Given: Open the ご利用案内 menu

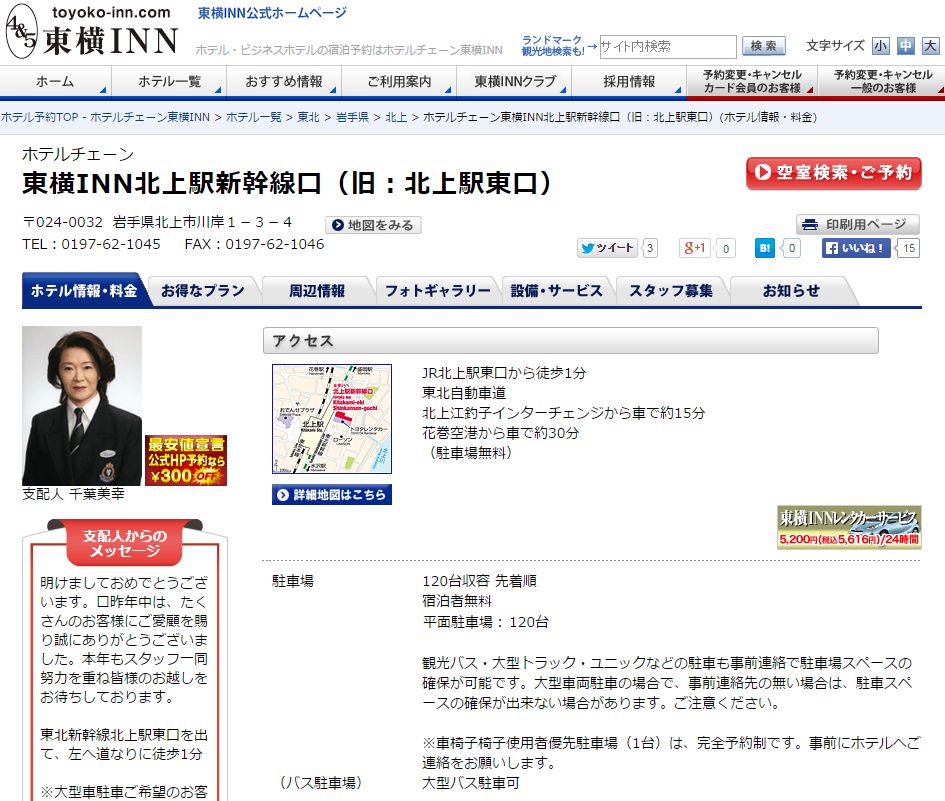Looking at the screenshot, I should [399, 81].
